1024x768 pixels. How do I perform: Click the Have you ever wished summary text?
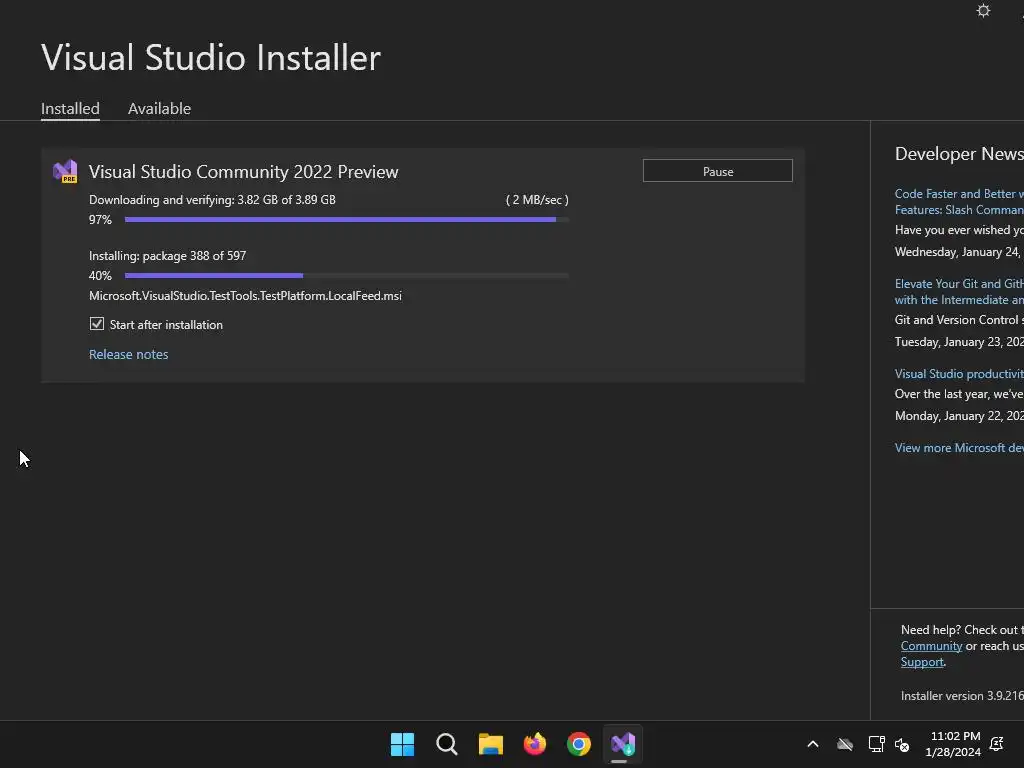959,229
